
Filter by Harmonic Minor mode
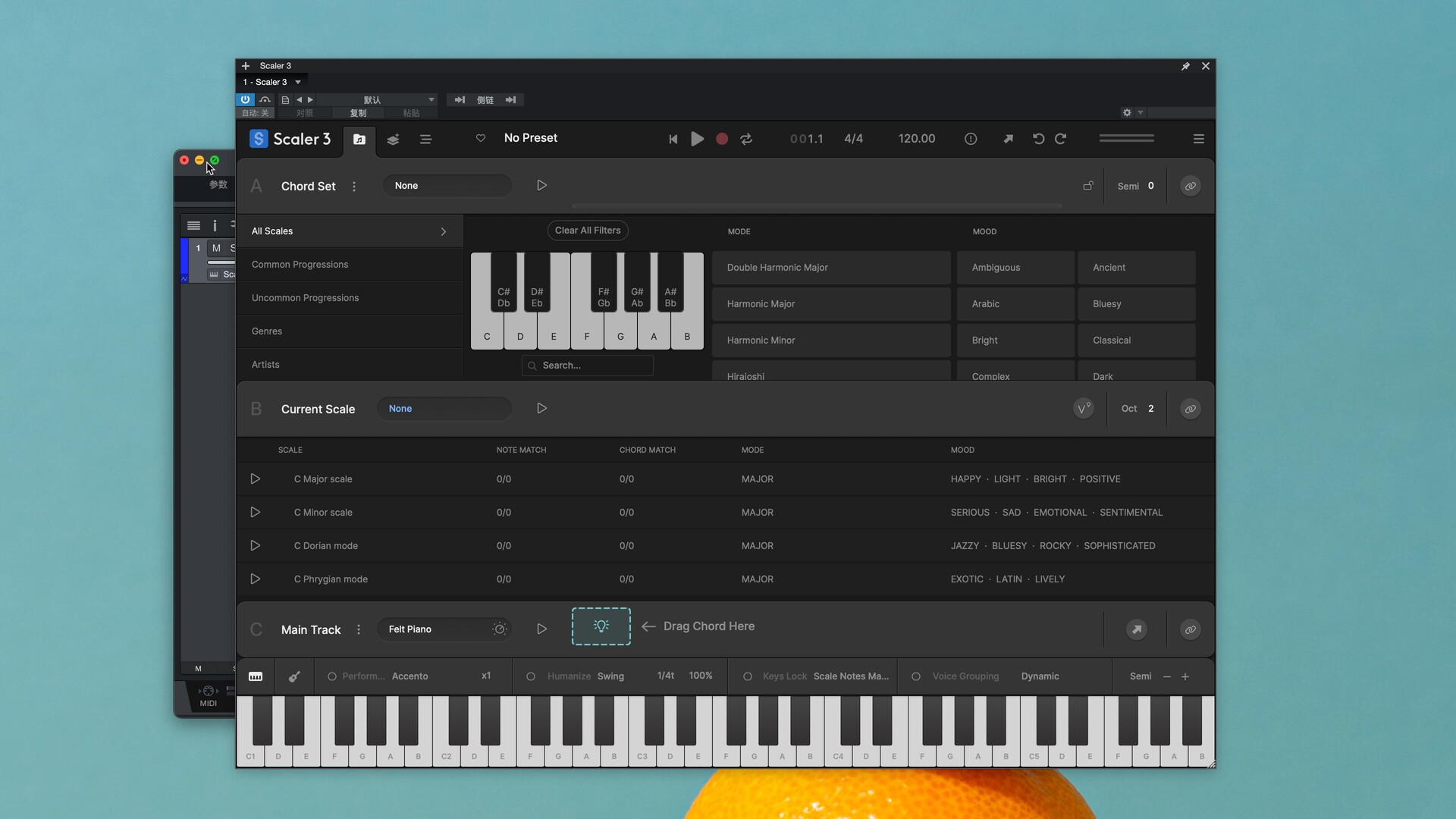click(x=831, y=340)
